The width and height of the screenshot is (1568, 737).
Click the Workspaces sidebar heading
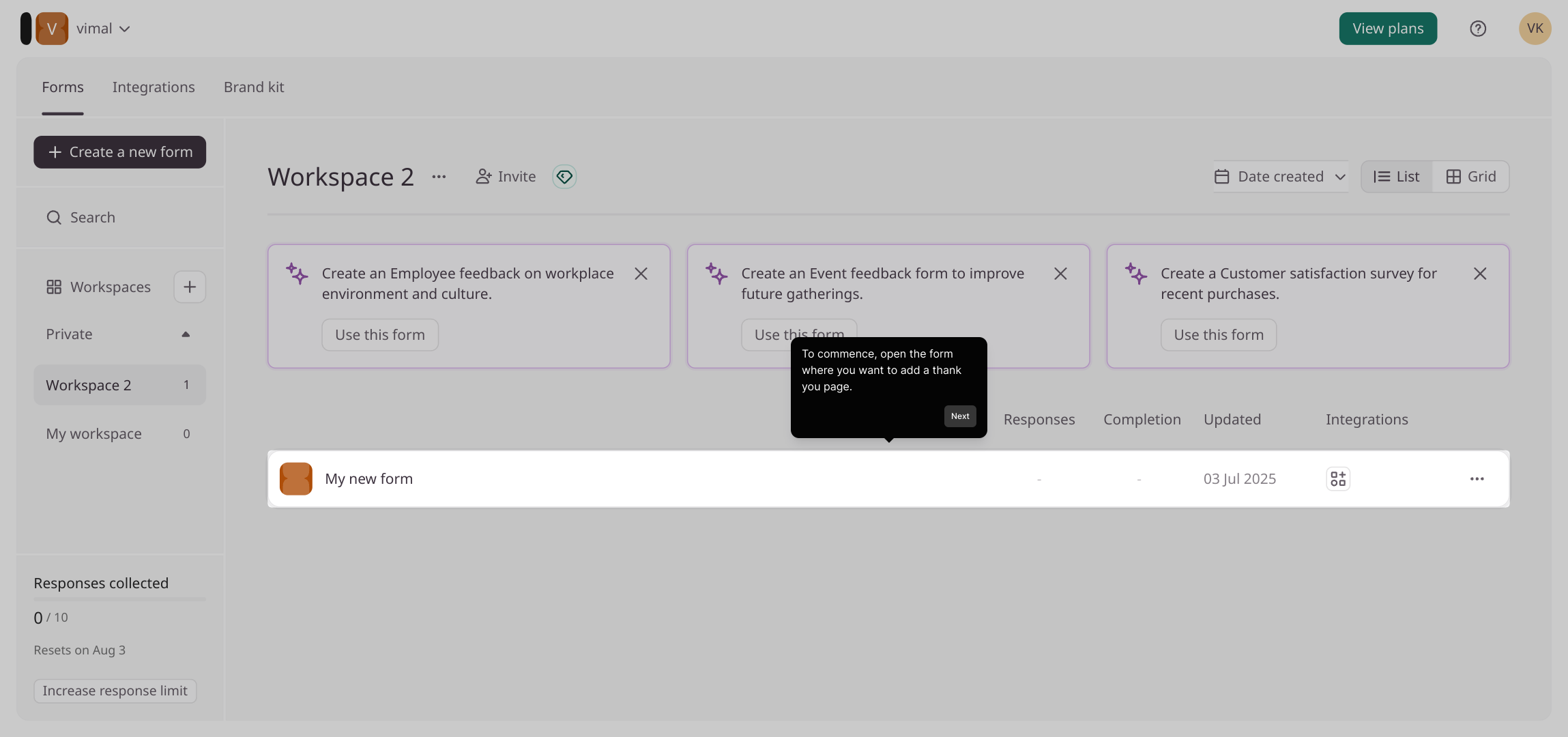coord(110,287)
